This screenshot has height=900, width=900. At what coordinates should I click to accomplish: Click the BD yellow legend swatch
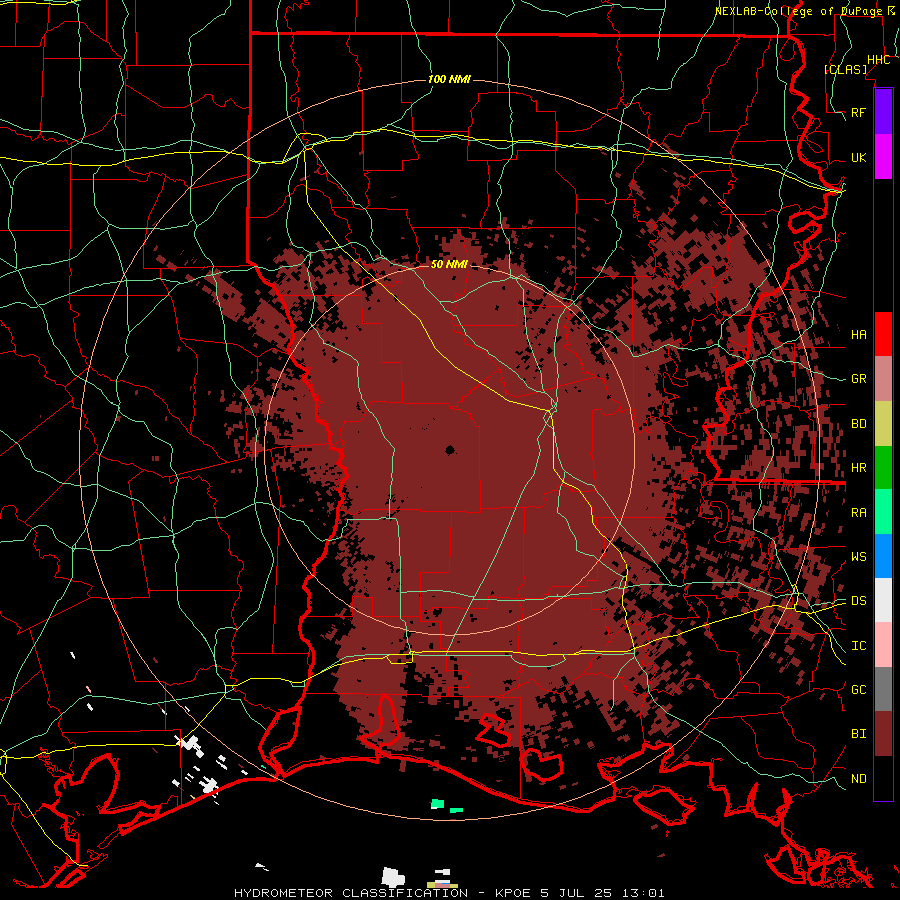(x=883, y=424)
